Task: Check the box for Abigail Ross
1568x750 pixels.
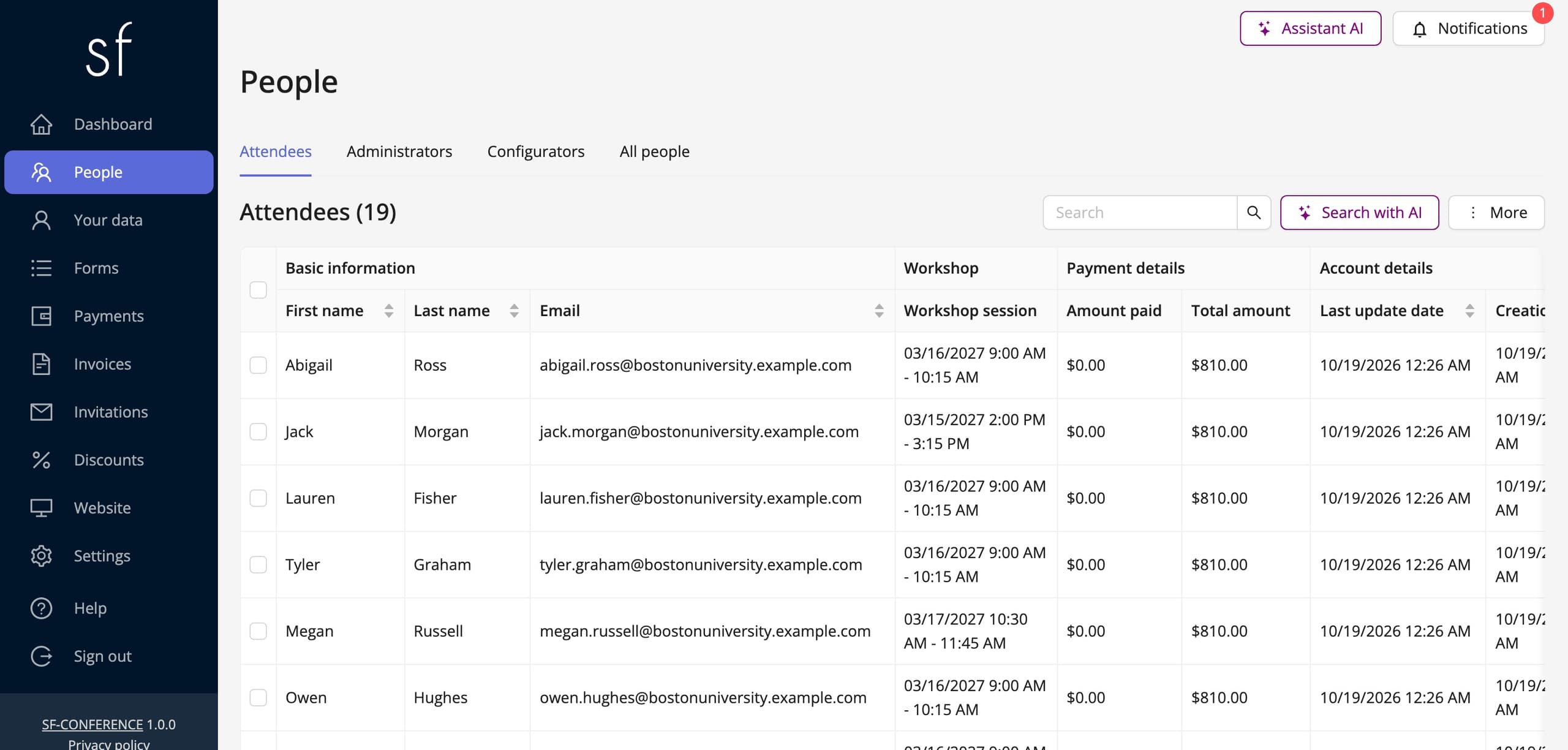Action: pos(258,365)
